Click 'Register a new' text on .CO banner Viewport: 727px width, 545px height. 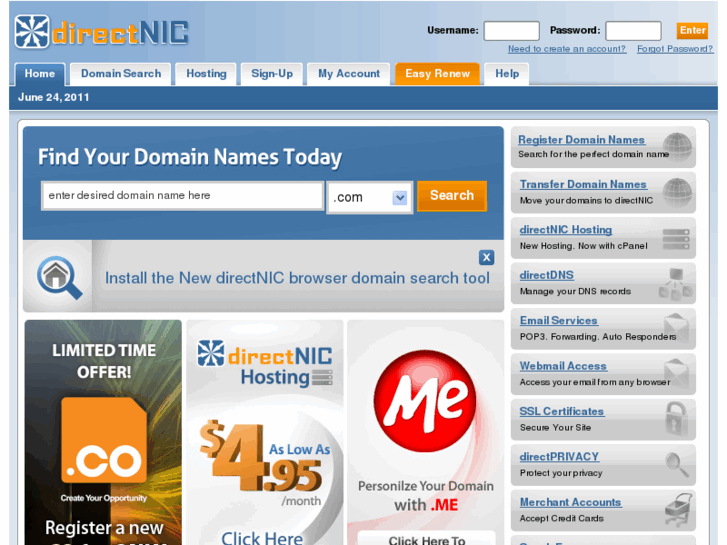coord(104,528)
